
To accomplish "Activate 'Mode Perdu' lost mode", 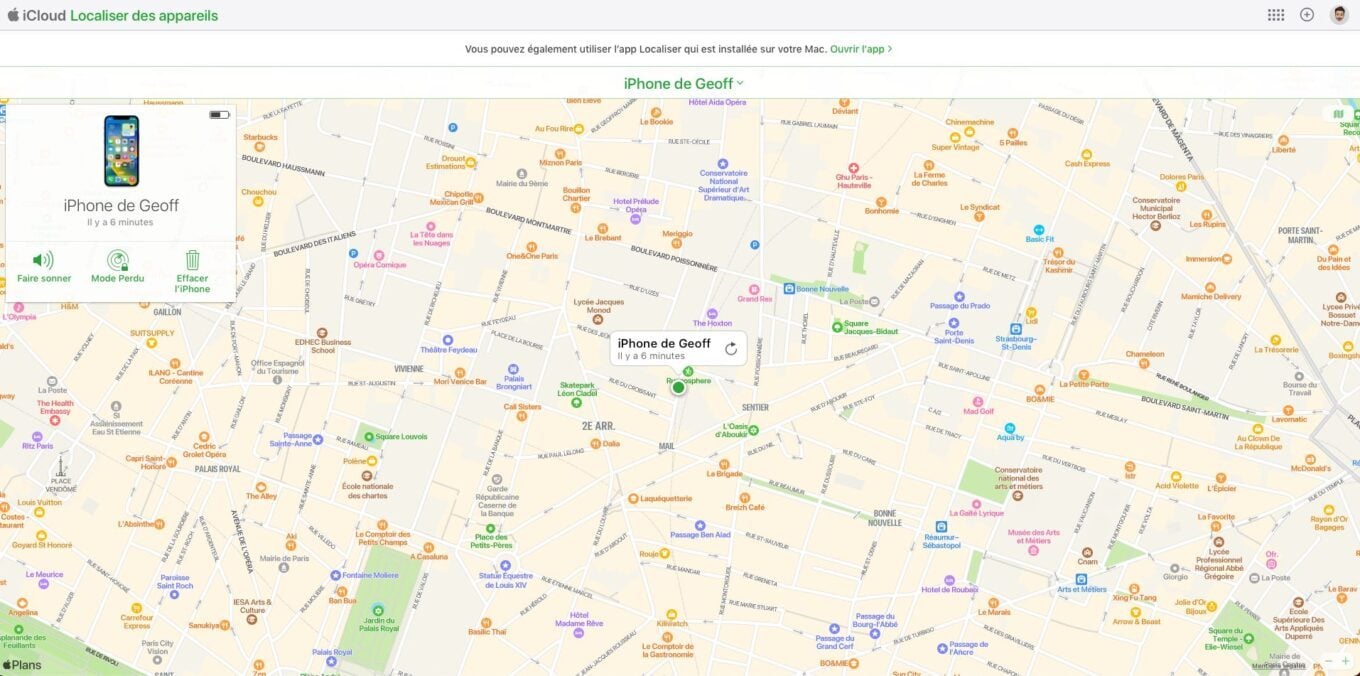I will click(117, 267).
